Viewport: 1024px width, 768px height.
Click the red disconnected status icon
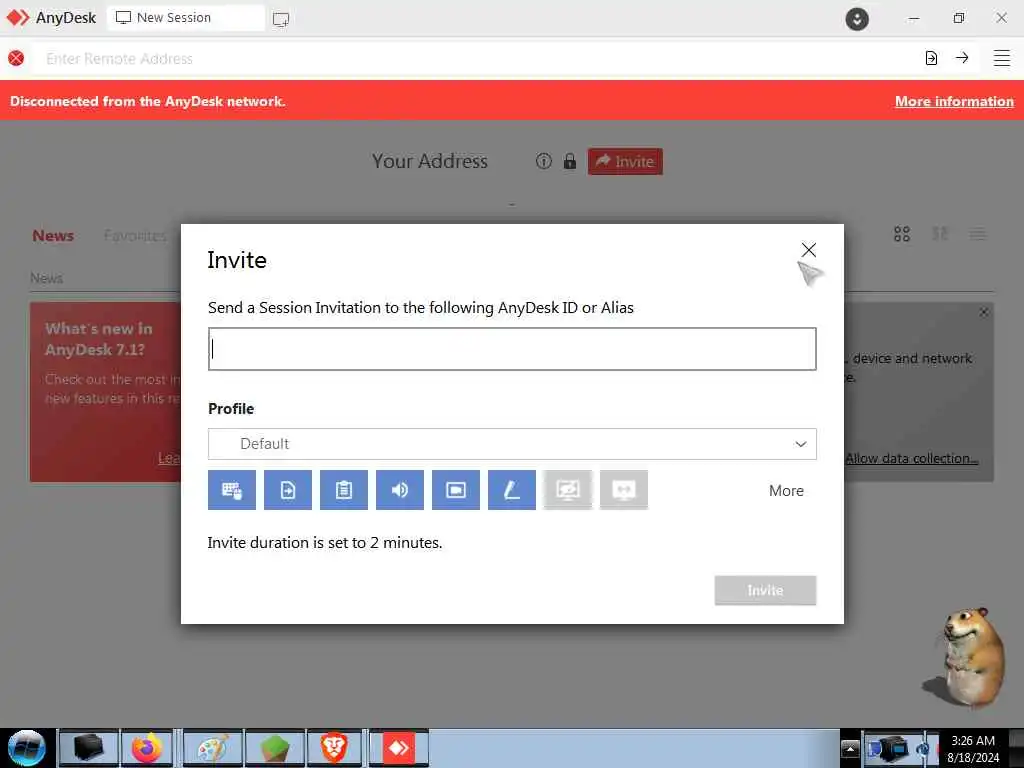[16, 58]
